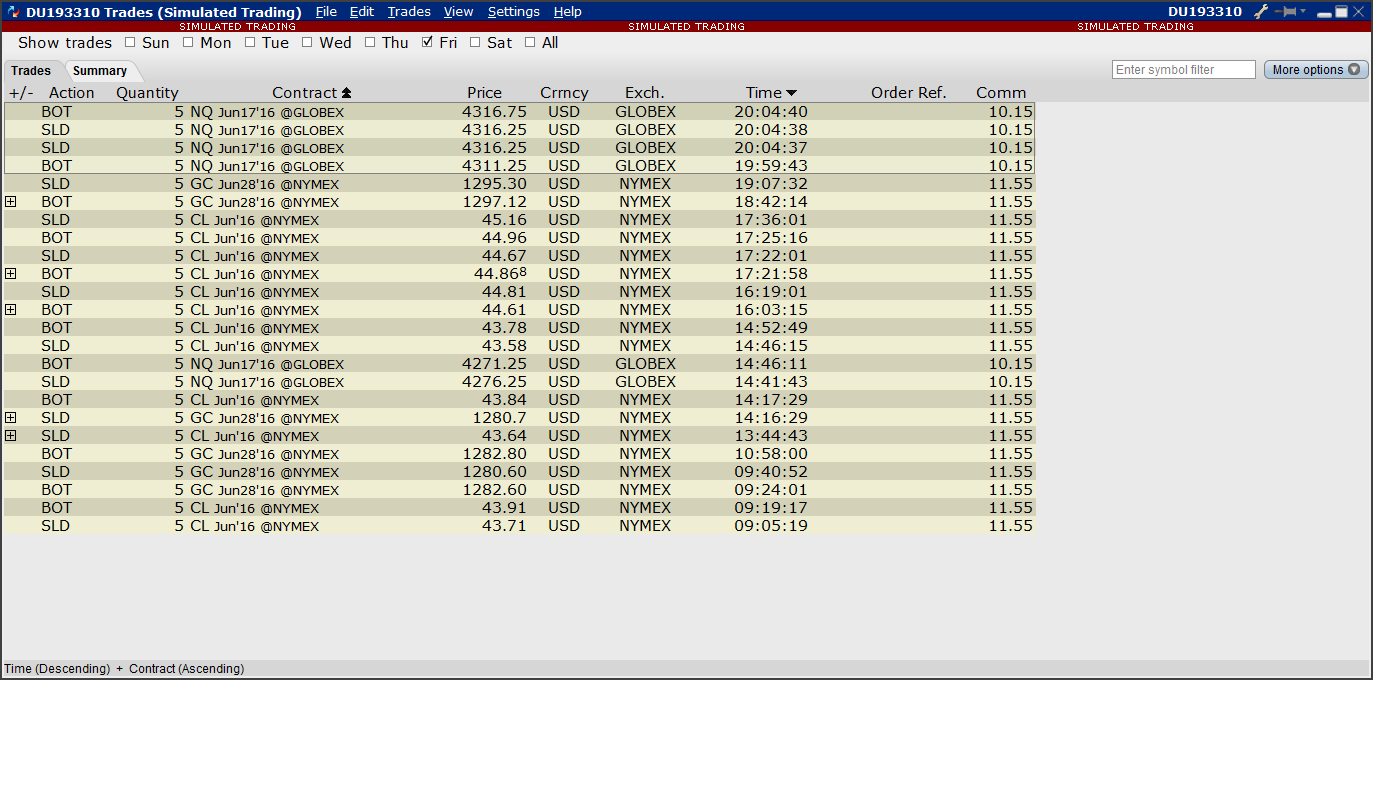Click the pushpin icon in title bar
1373x787 pixels.
[x=1285, y=12]
